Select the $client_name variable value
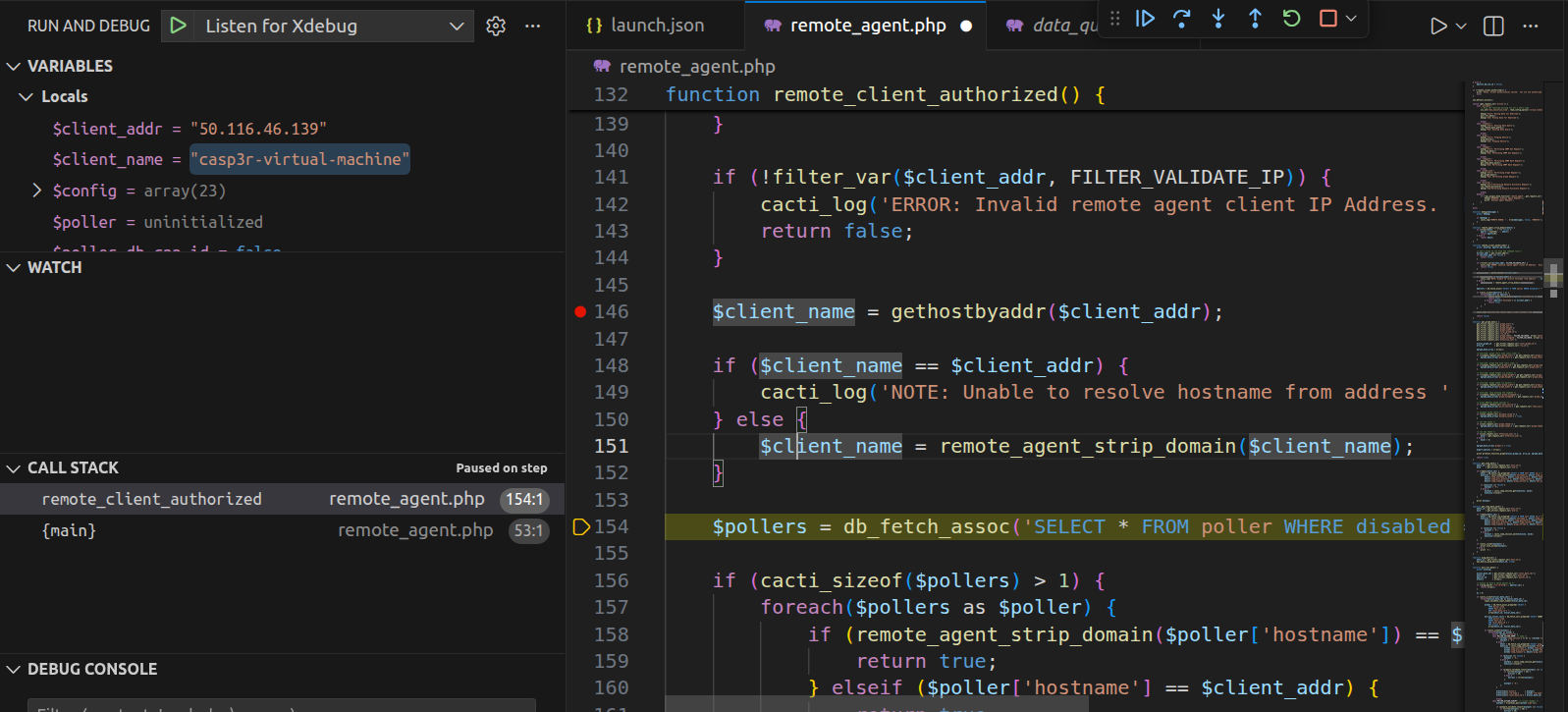1568x712 pixels. coord(299,159)
